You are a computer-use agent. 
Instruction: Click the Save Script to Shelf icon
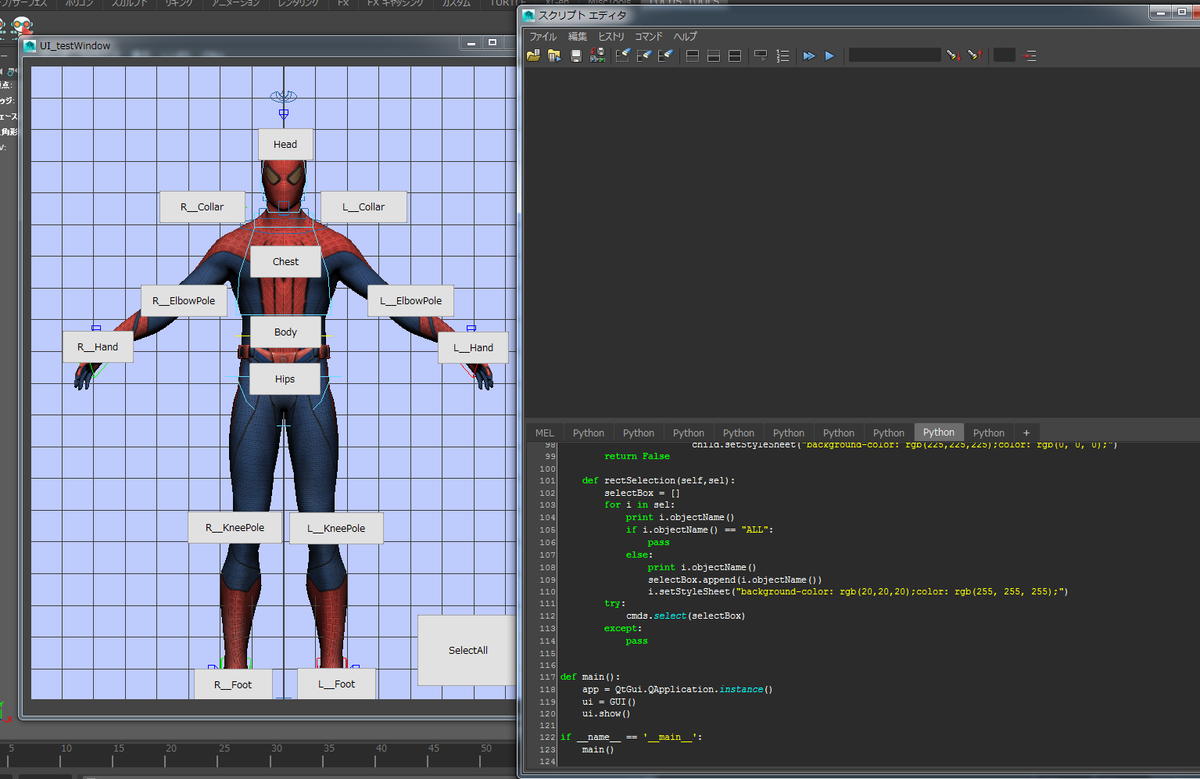598,56
